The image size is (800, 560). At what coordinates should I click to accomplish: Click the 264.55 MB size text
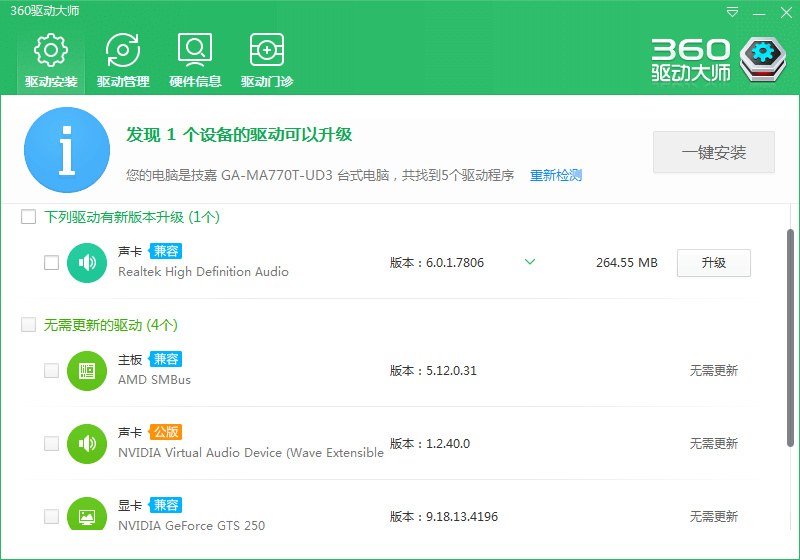point(627,263)
